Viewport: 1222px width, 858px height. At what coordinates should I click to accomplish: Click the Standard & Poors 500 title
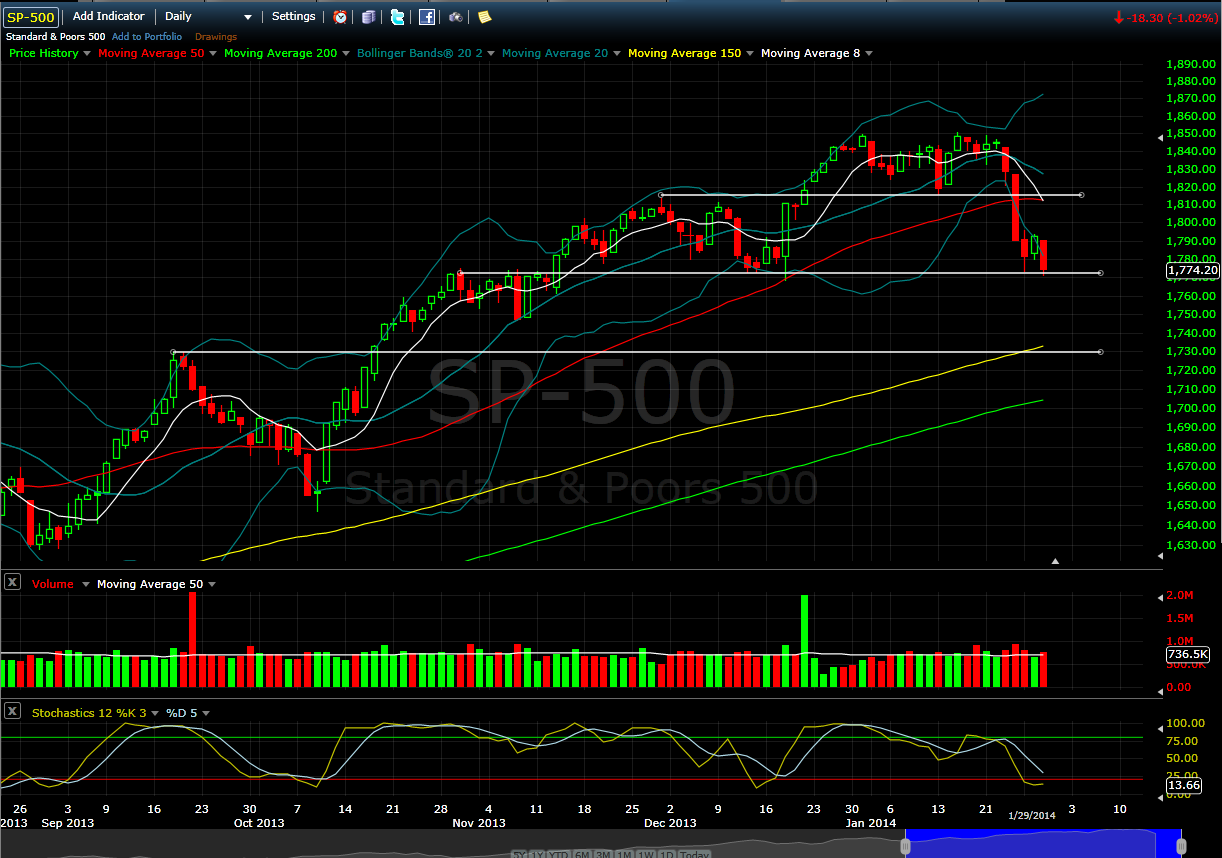[x=56, y=36]
